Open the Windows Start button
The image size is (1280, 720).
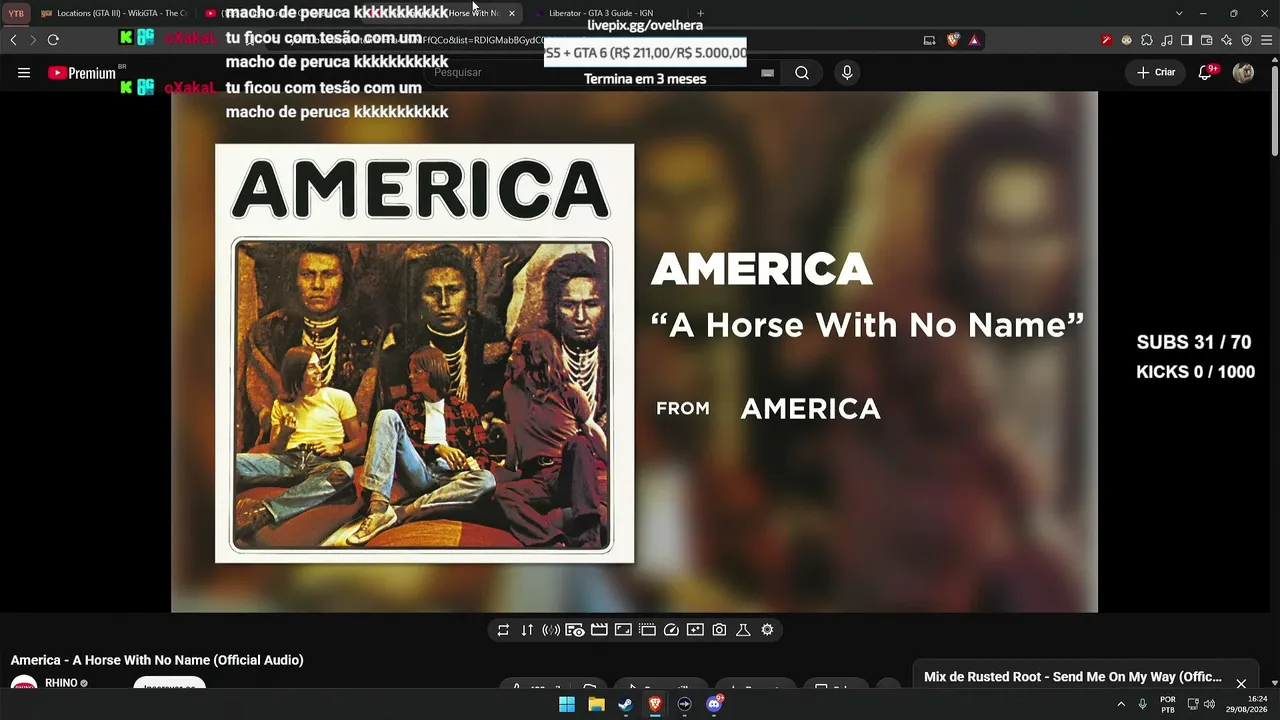[567, 704]
